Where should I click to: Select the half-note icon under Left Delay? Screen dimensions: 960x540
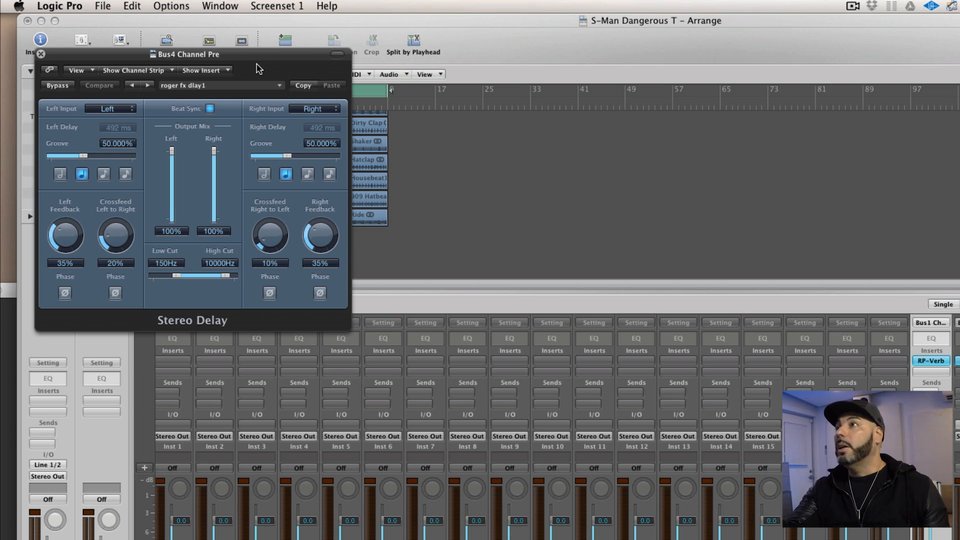[60, 174]
